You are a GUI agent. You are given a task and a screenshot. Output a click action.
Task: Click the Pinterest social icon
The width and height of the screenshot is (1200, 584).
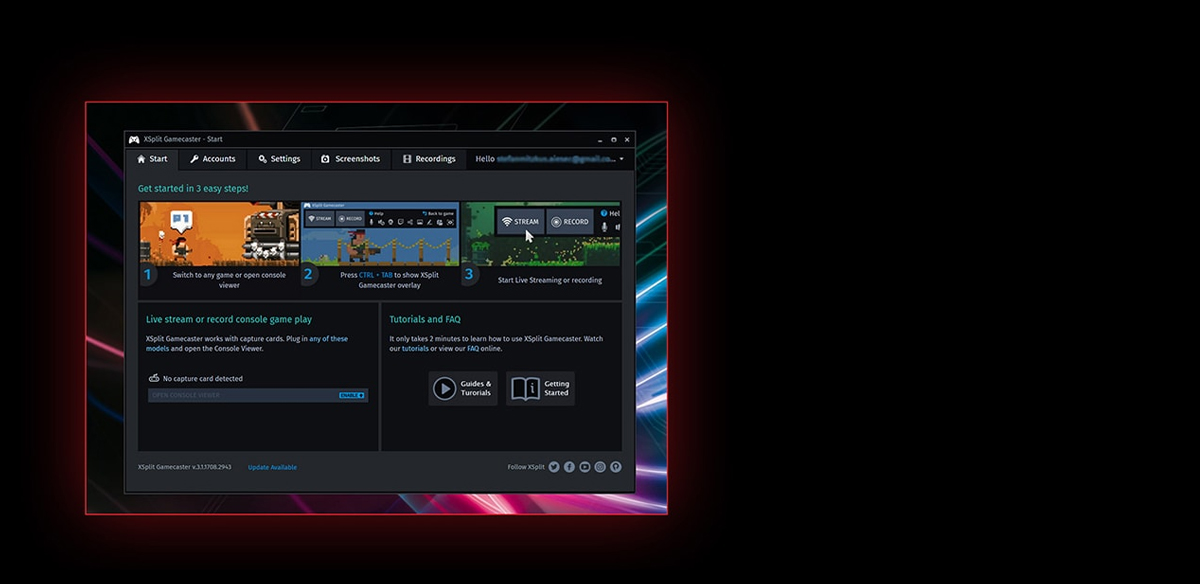[616, 467]
